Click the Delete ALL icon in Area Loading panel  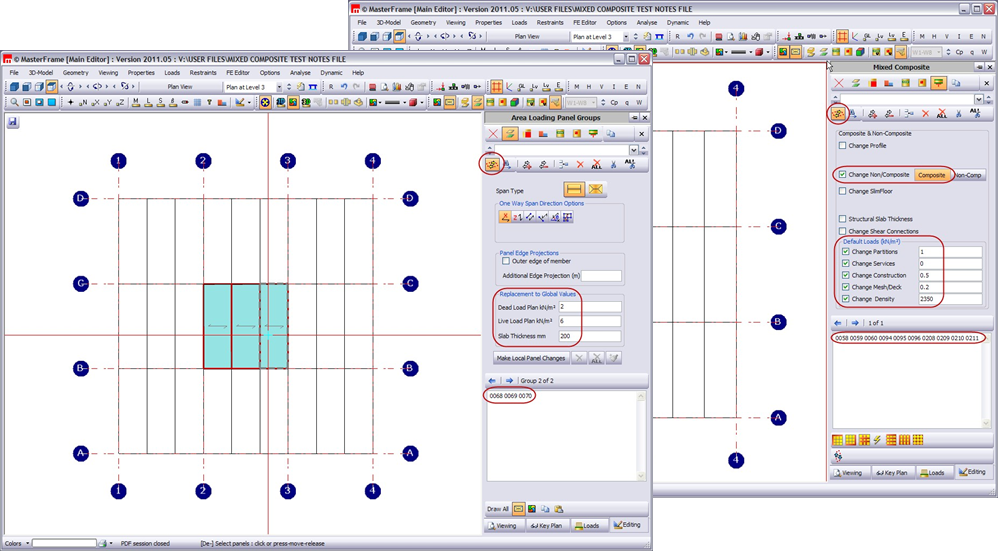[597, 165]
